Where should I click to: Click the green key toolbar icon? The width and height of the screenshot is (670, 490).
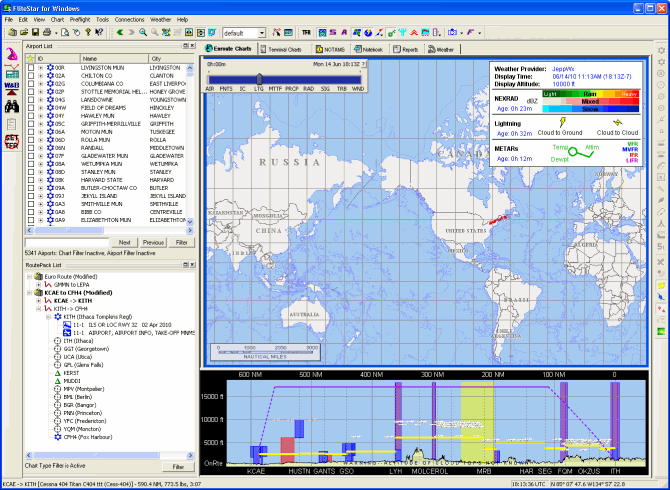pyautogui.click(x=391, y=32)
